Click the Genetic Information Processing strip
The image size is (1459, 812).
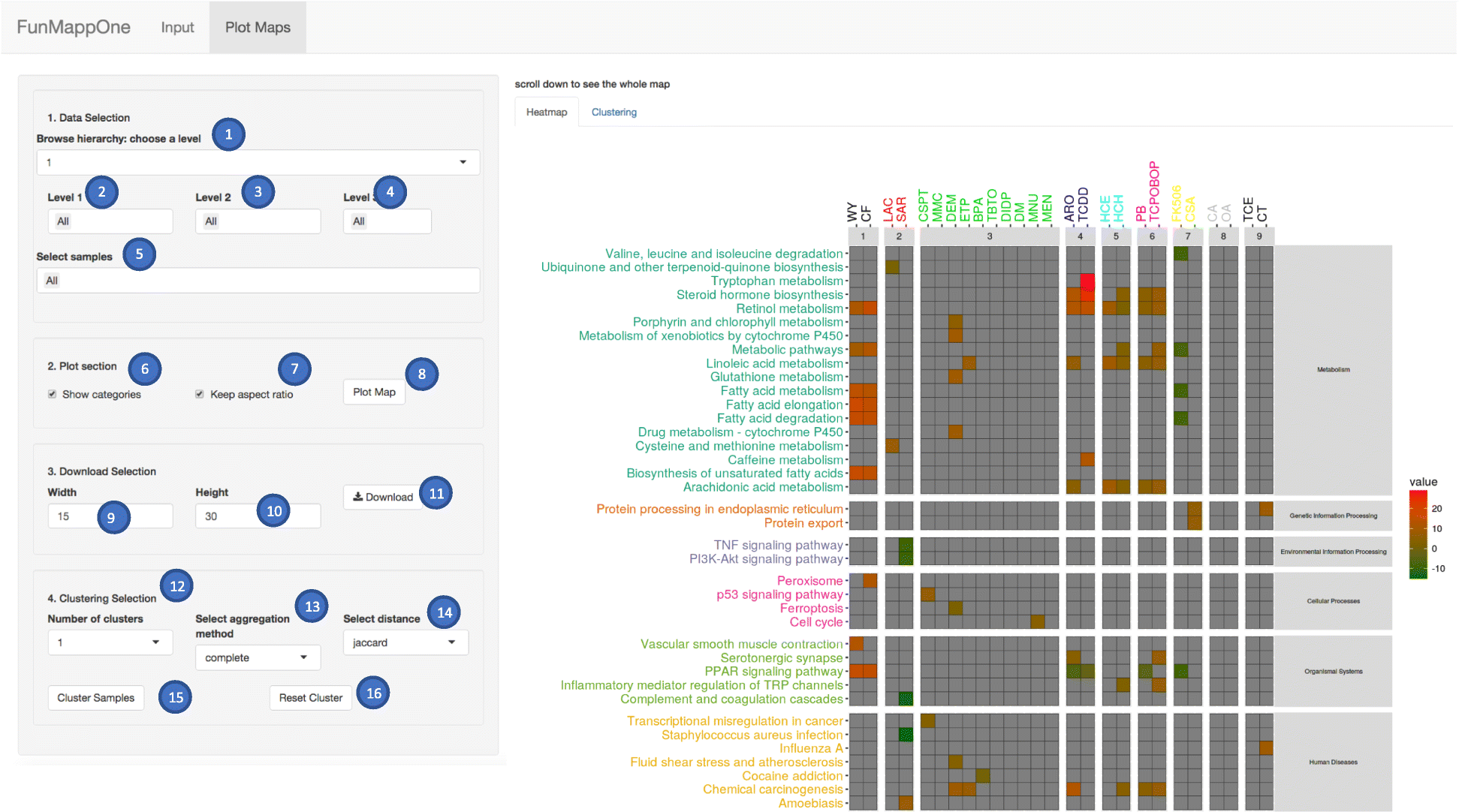coord(1333,516)
